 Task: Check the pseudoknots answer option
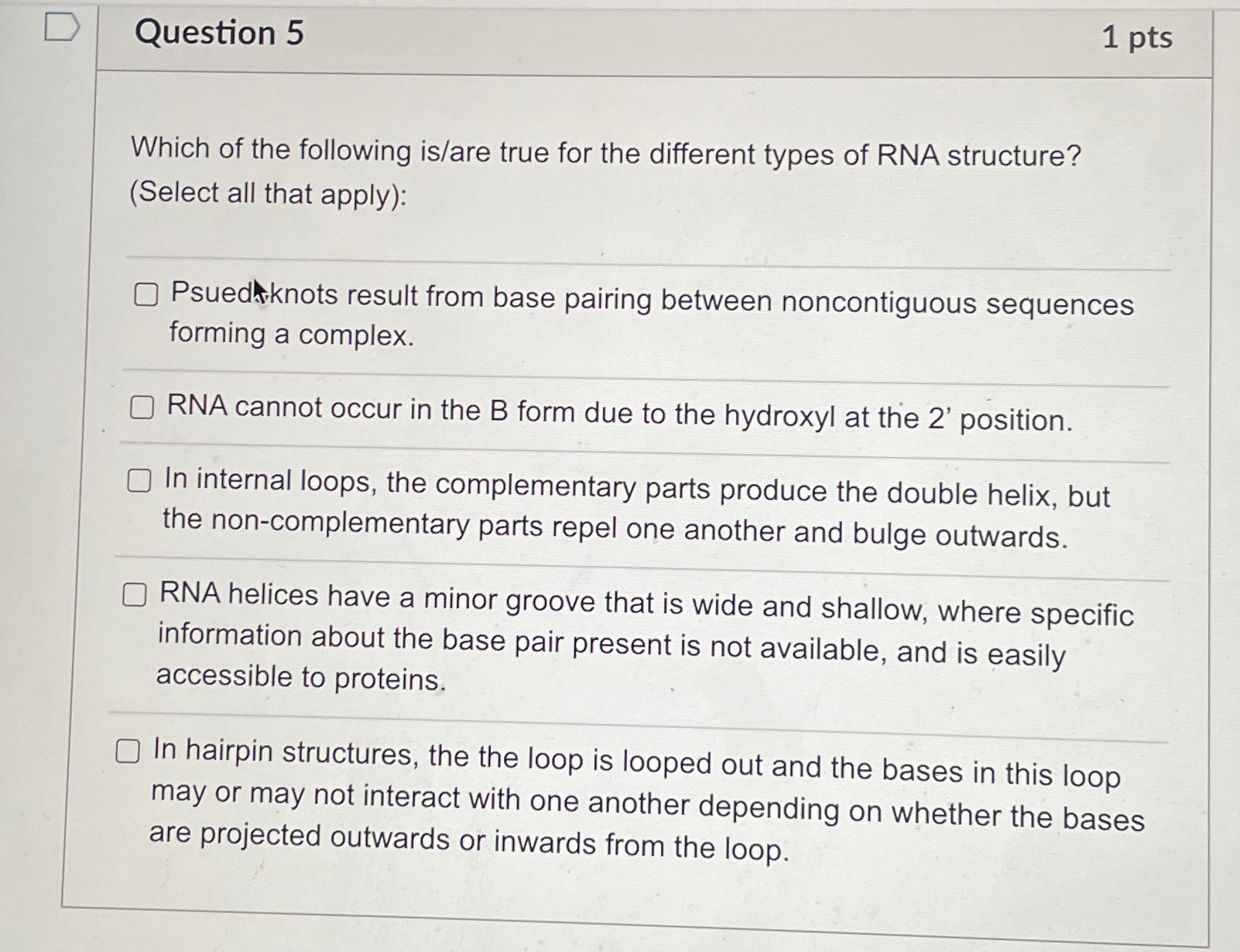click(146, 295)
